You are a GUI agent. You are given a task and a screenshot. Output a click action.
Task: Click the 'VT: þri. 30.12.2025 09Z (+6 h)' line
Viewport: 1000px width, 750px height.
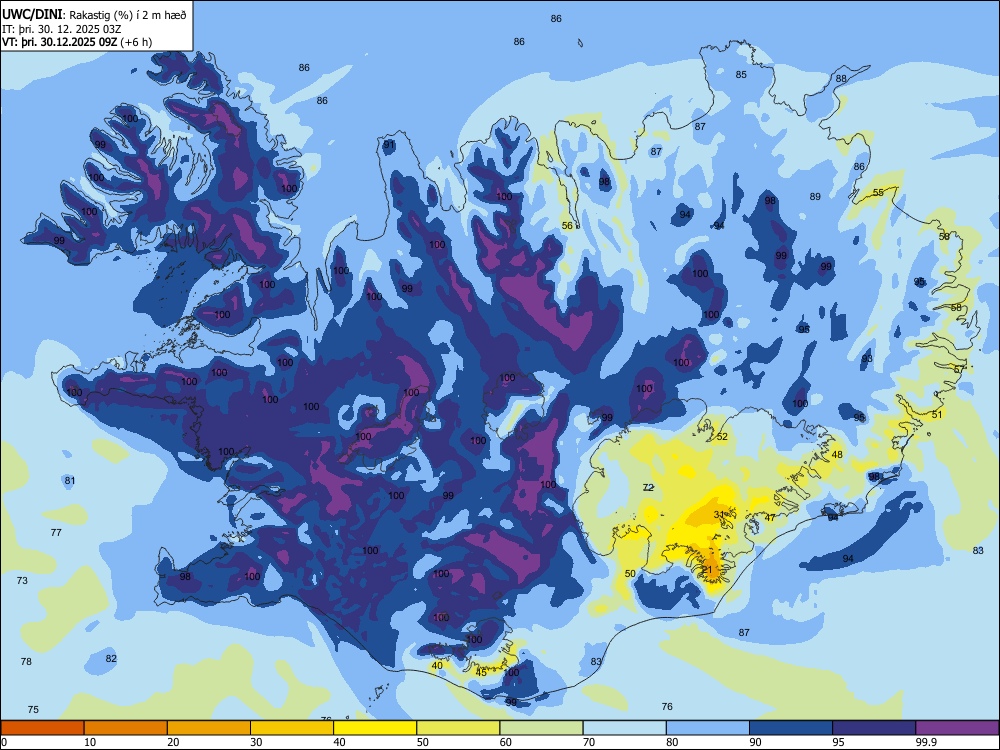[77, 42]
